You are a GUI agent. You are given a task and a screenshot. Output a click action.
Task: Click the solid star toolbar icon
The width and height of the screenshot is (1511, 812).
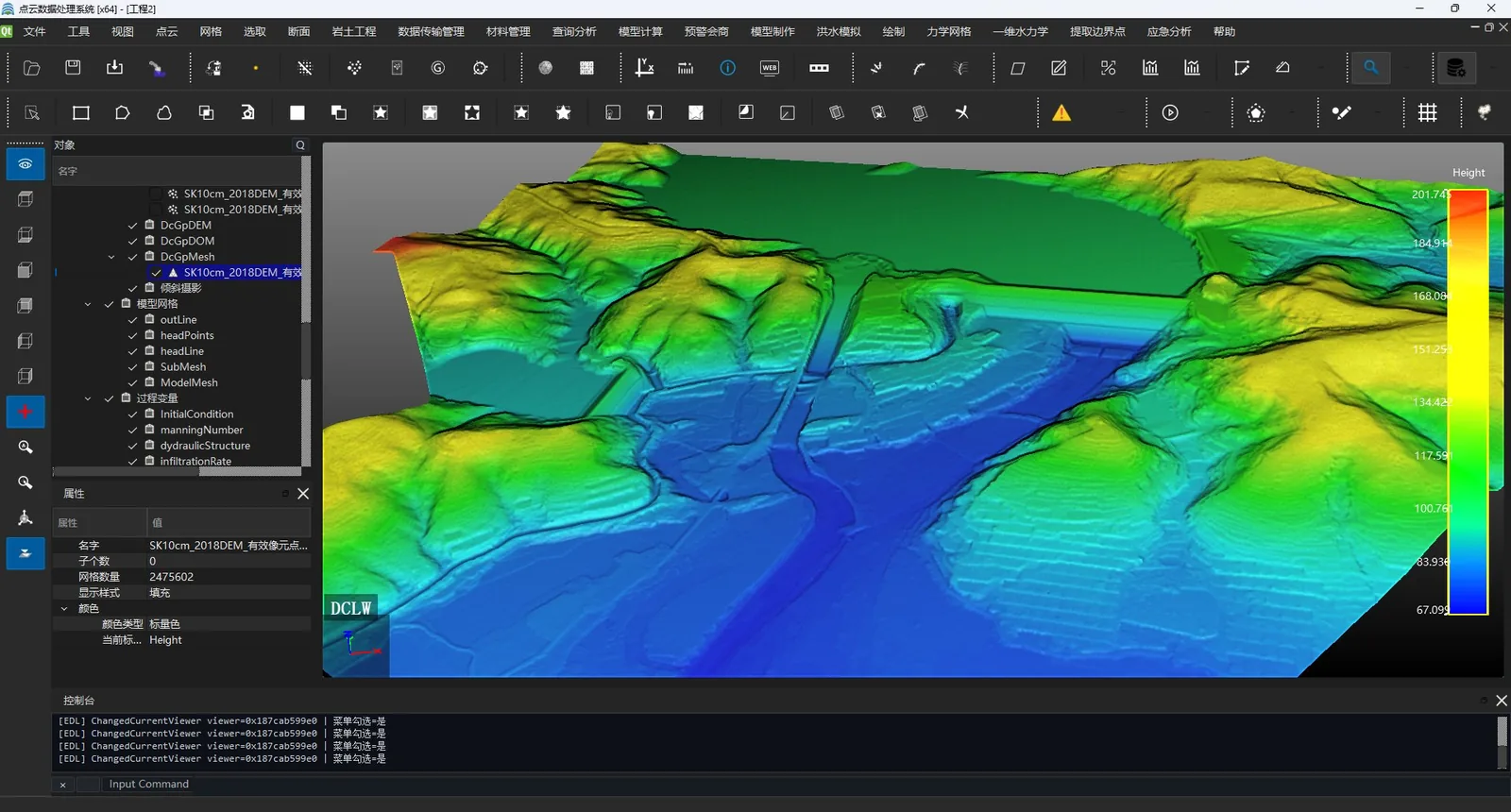(564, 113)
